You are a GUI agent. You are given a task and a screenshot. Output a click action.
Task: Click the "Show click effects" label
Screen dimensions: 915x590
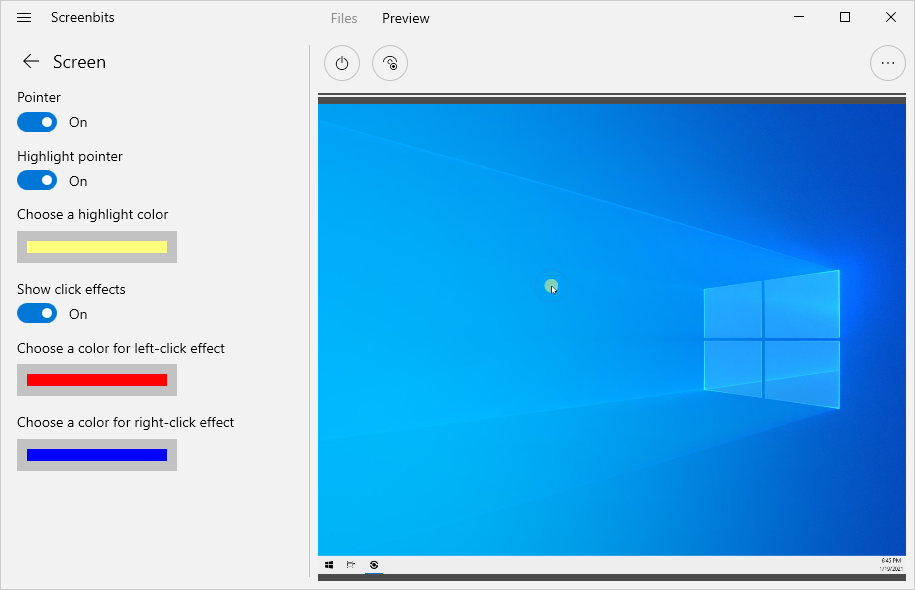[x=71, y=289]
